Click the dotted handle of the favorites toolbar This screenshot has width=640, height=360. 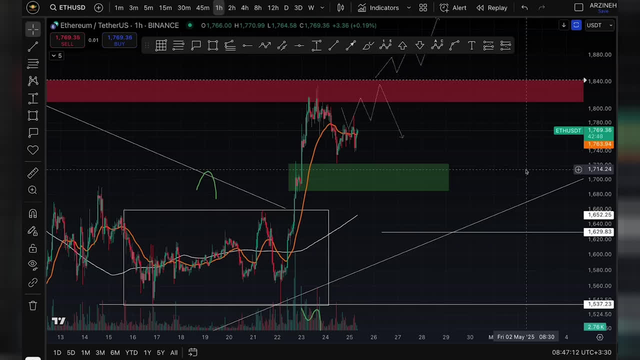click(x=147, y=46)
